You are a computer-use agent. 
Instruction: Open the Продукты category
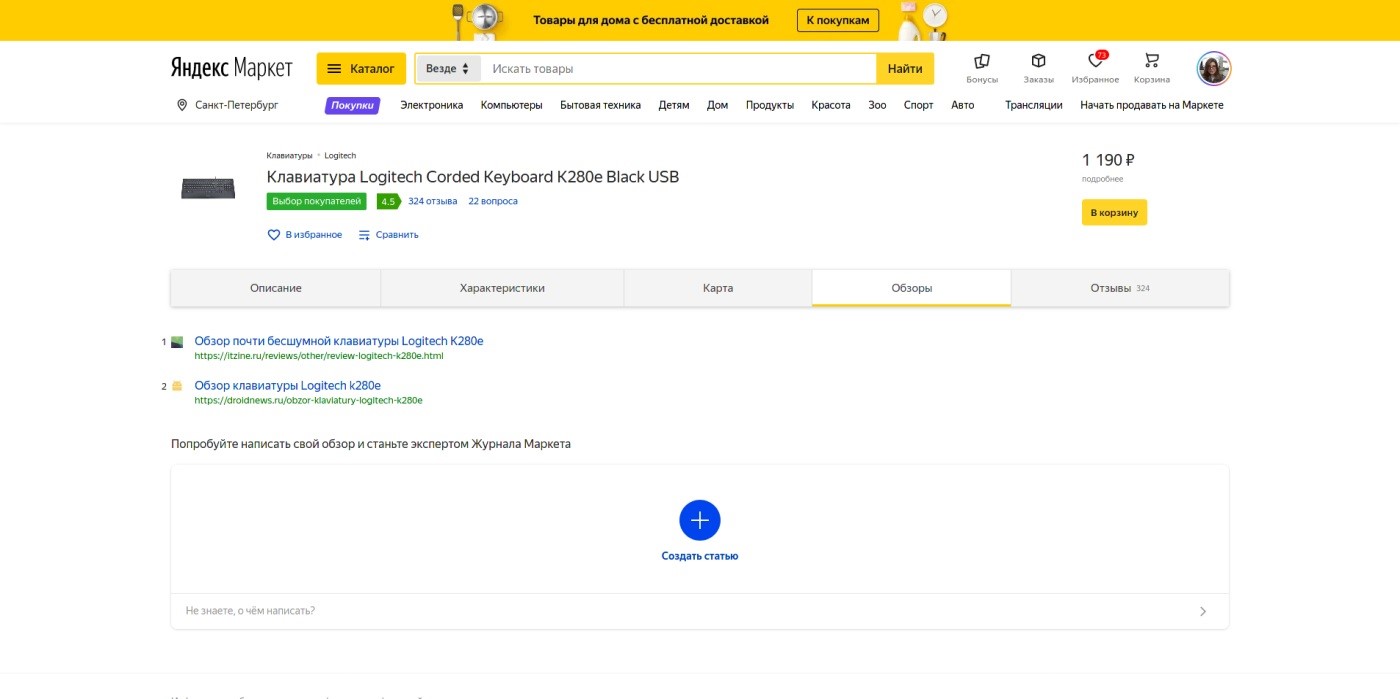tap(770, 105)
